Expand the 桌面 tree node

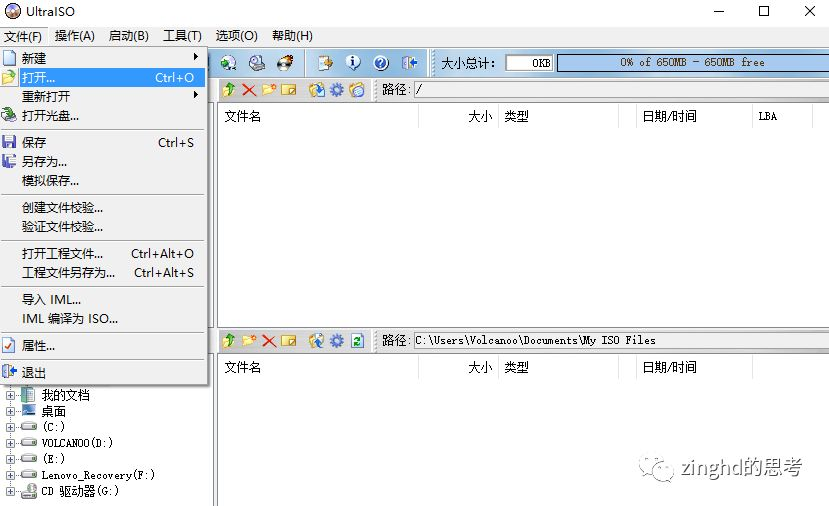(x=10, y=411)
